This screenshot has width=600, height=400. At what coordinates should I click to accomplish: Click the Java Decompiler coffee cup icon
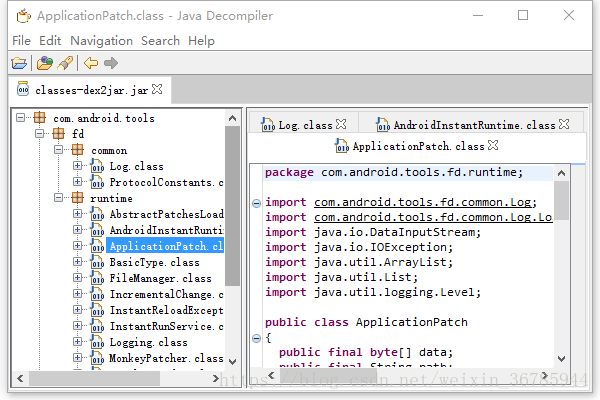[23, 16]
